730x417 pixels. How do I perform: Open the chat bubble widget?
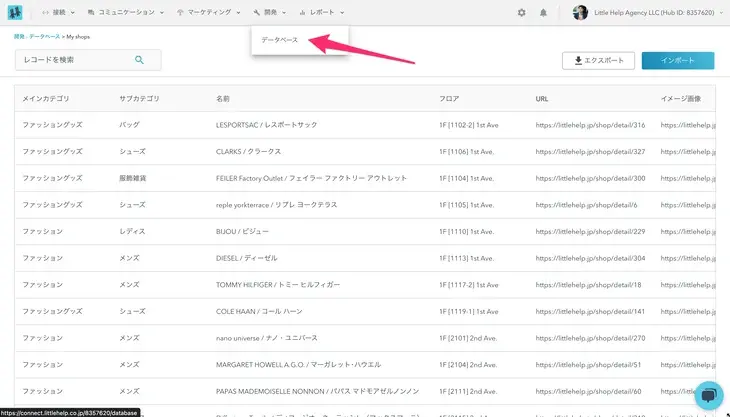pos(707,396)
